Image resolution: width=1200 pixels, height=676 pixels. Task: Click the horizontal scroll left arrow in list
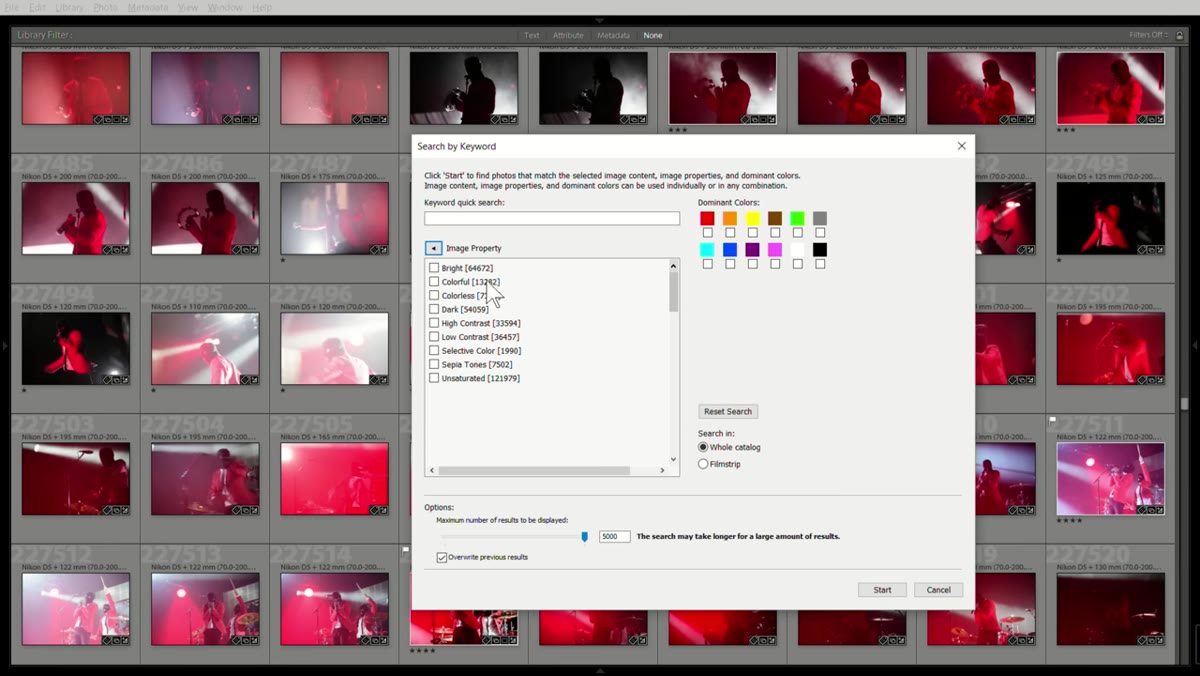pos(432,470)
